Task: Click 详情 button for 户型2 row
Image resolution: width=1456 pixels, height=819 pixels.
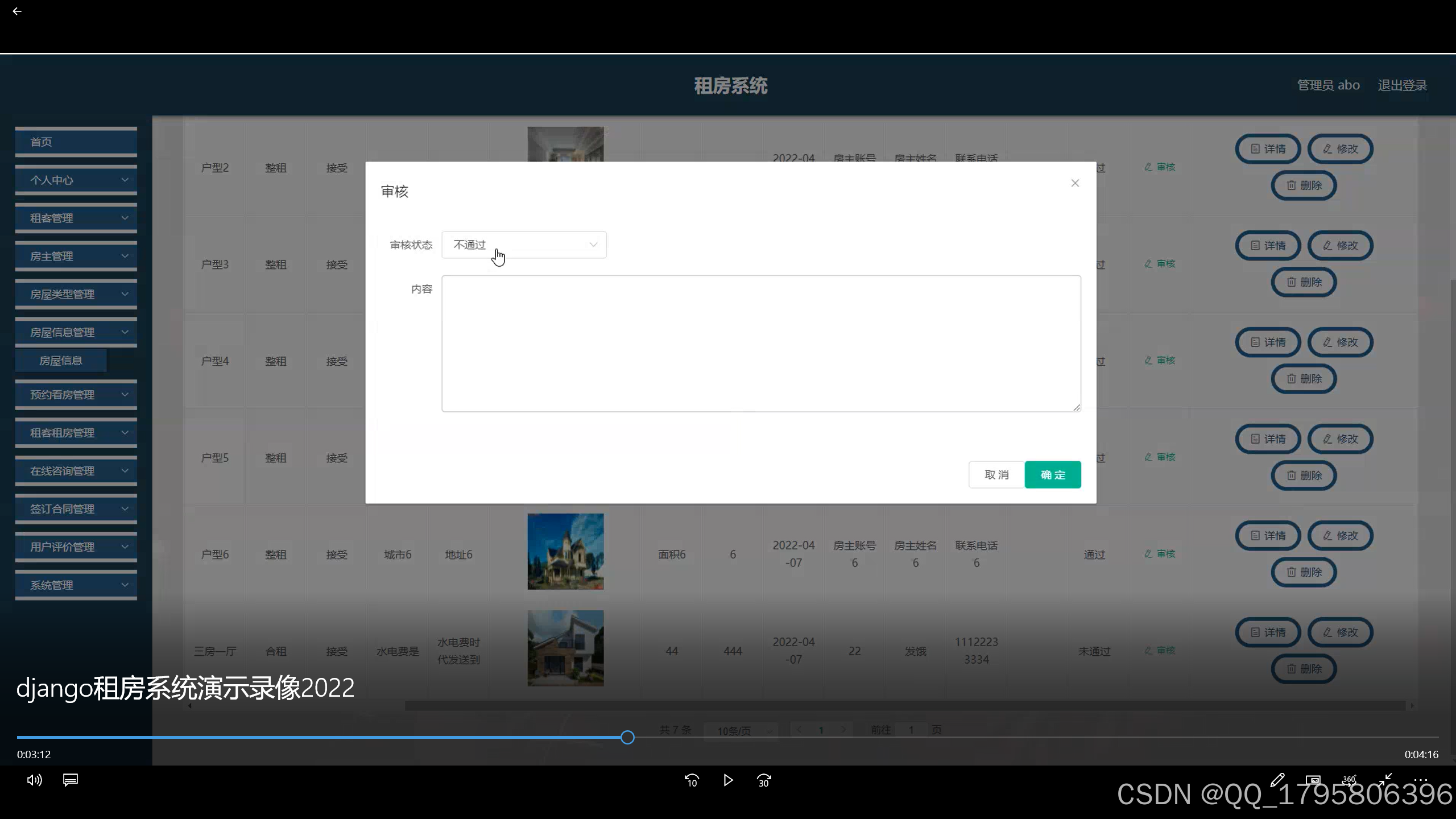Action: click(1268, 149)
